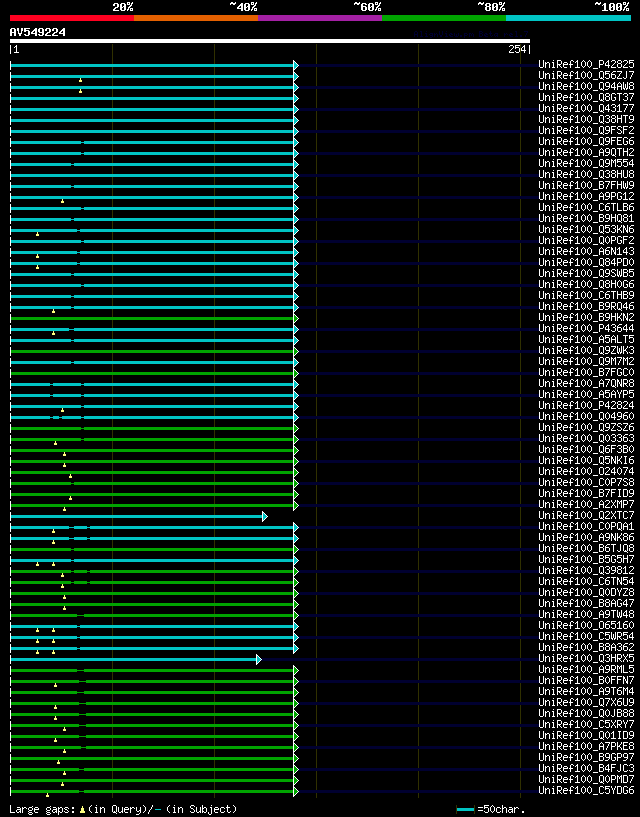Viewport: 640px width, 817px height.
Task: Click the green alignment bar for UniRef100_A9RML5
Action: tap(152, 671)
